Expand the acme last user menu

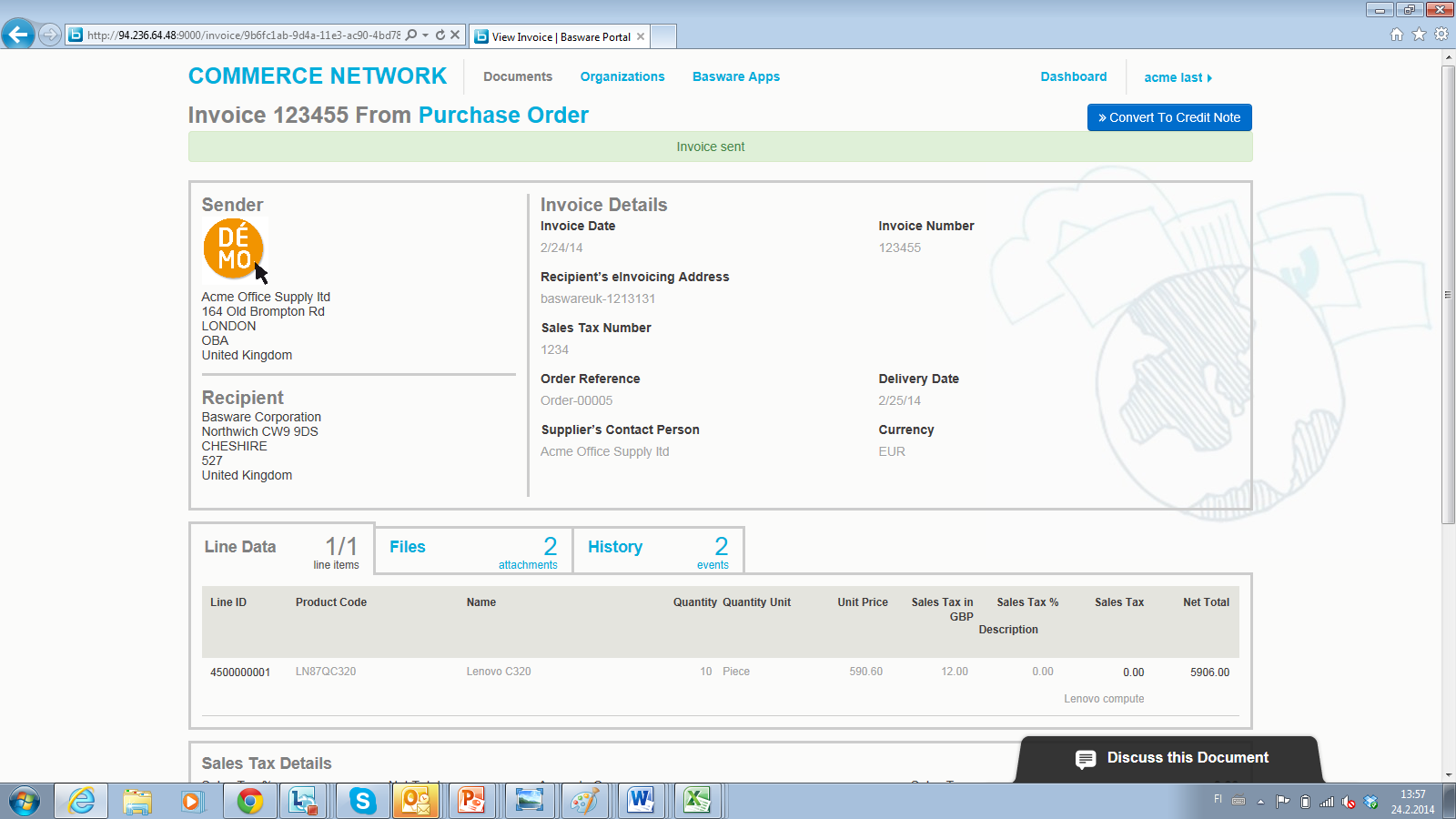click(1178, 77)
